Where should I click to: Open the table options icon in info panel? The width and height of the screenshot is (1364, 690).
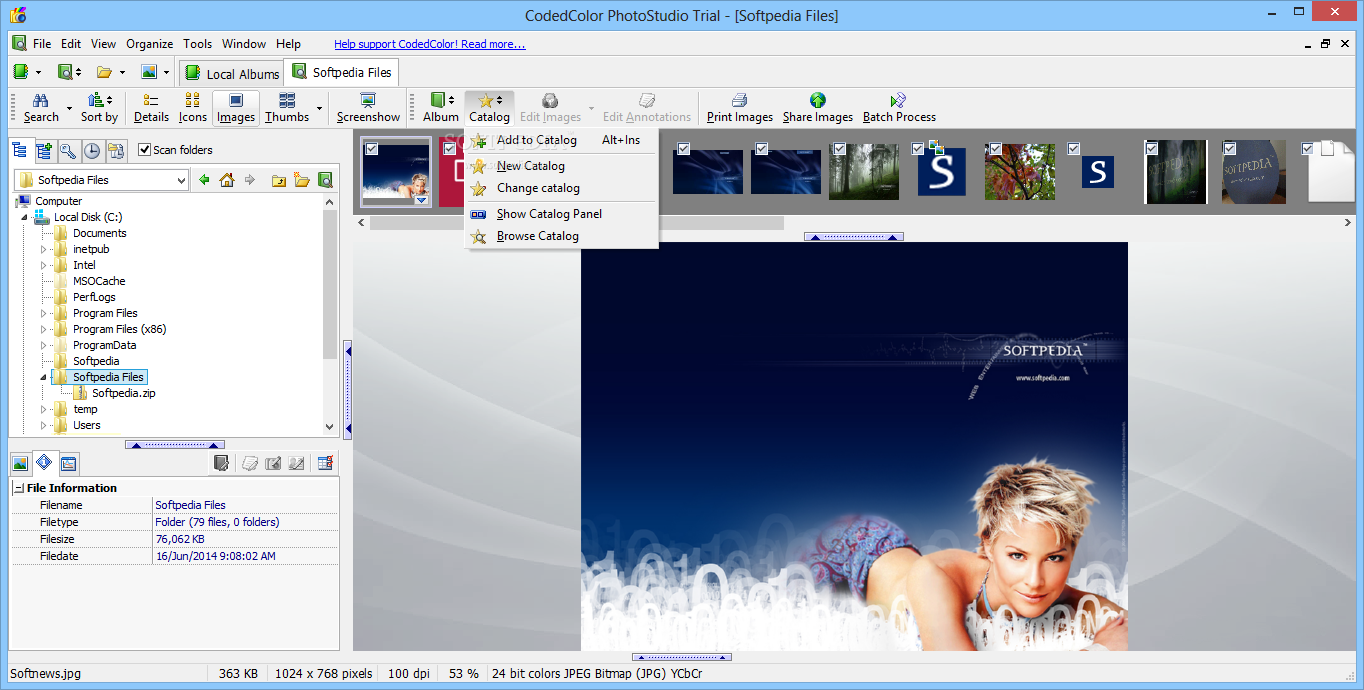[x=325, y=463]
